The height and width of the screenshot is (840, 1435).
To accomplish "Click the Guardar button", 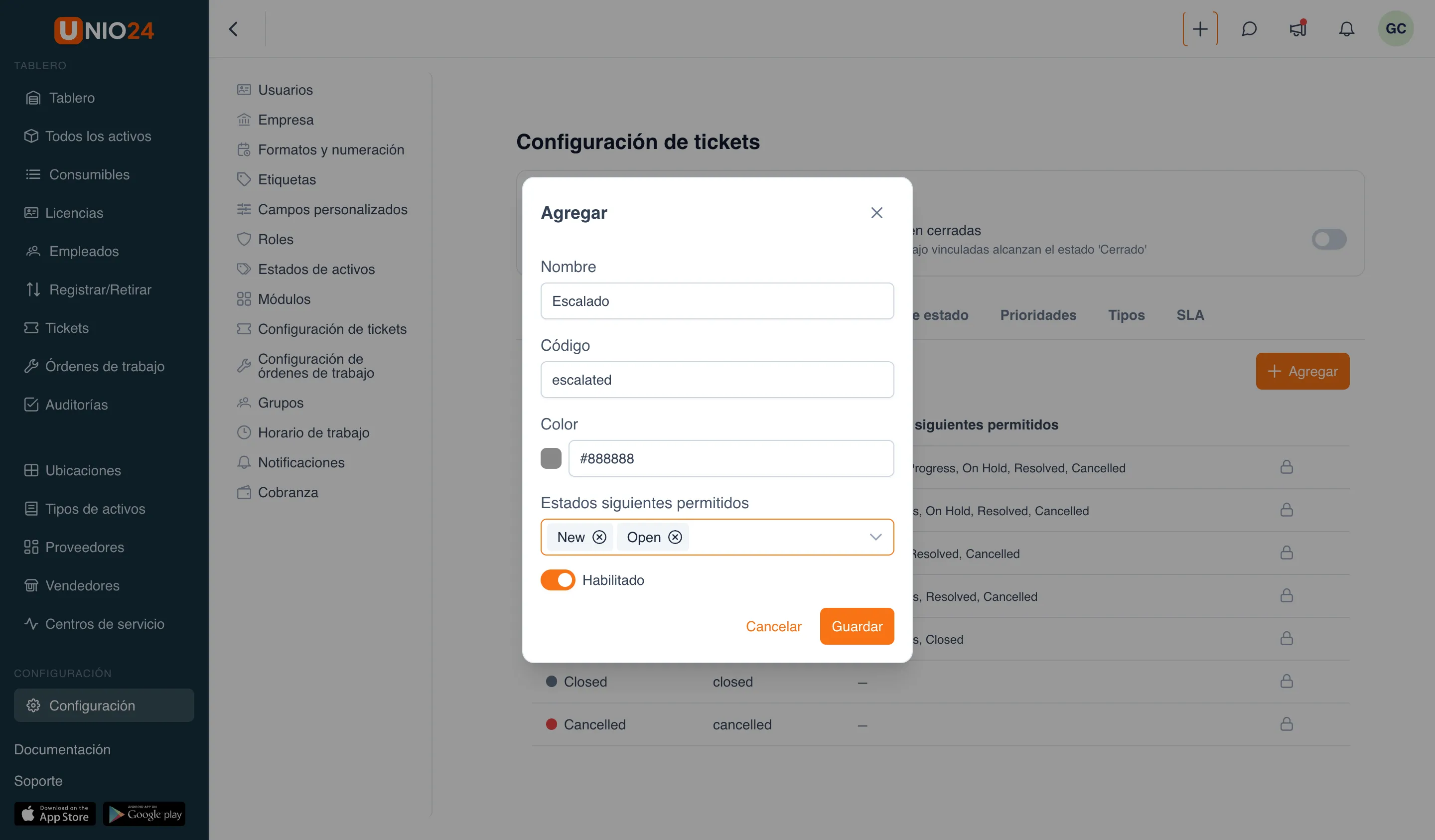I will 857,626.
